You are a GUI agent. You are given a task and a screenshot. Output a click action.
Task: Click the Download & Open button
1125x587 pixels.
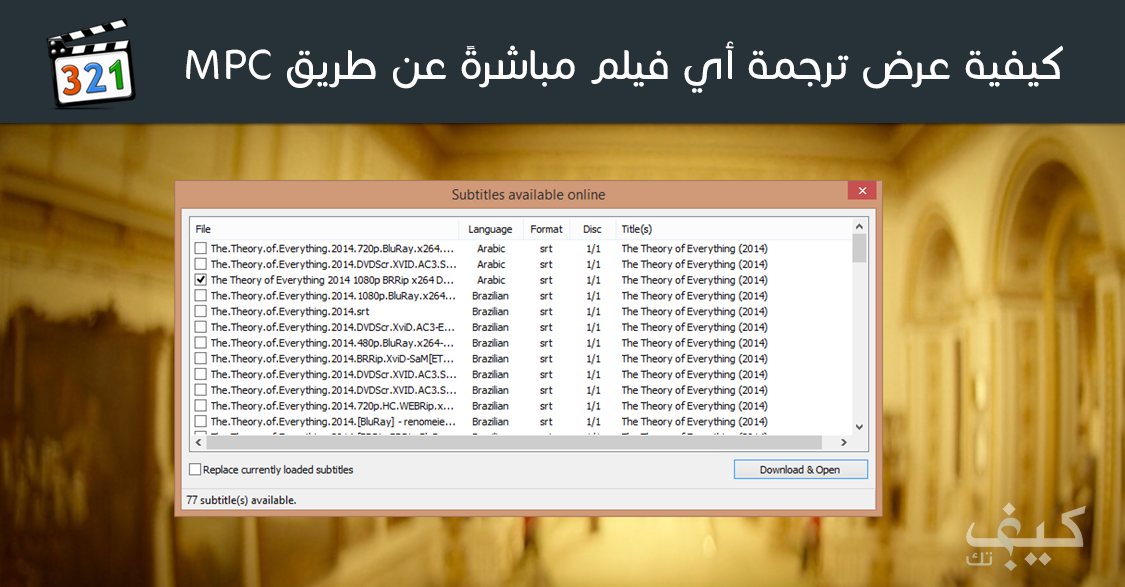click(x=801, y=469)
